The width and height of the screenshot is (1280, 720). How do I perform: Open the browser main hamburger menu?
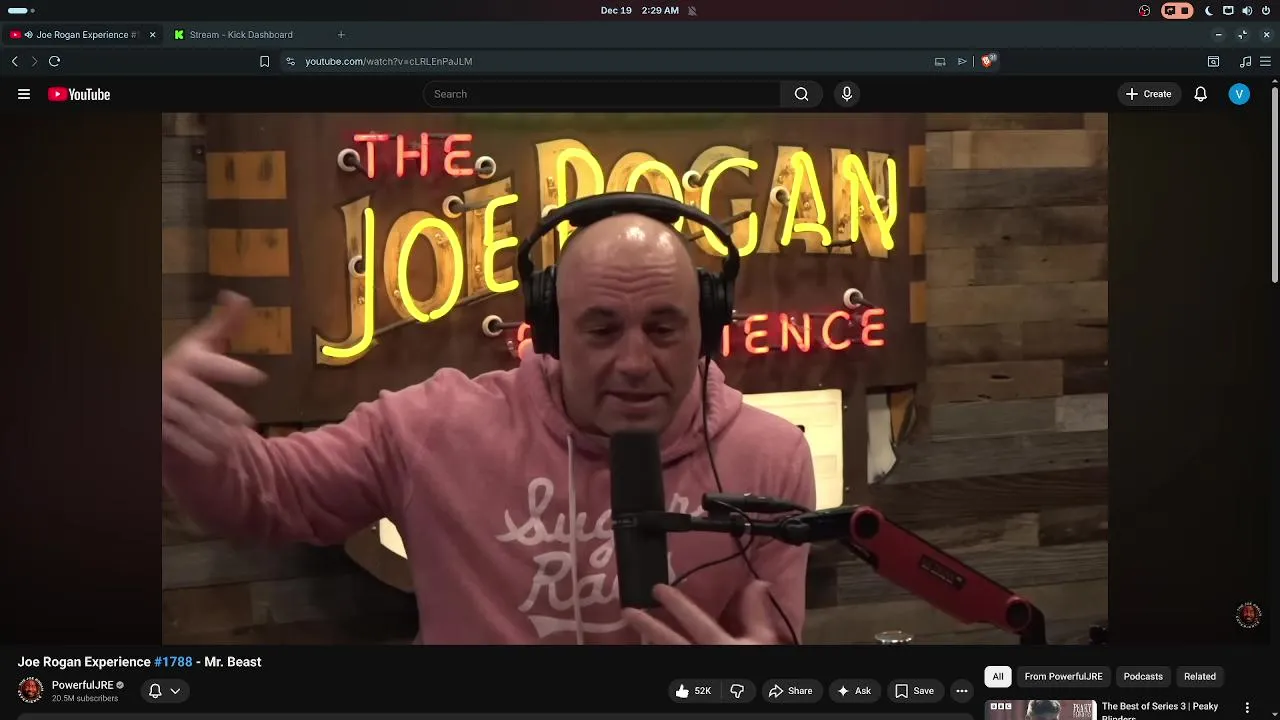point(1265,61)
